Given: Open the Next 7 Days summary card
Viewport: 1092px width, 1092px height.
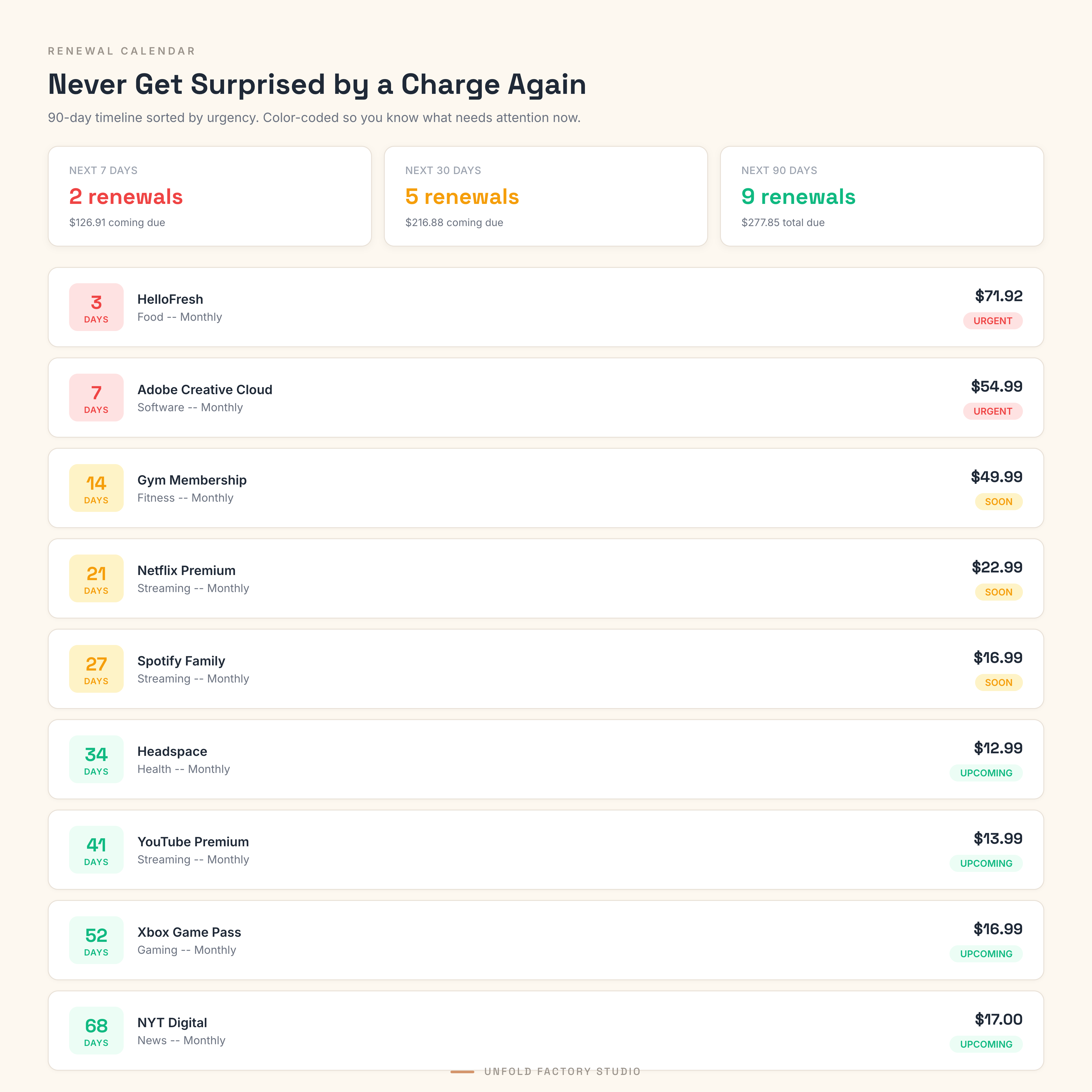Looking at the screenshot, I should coord(210,196).
